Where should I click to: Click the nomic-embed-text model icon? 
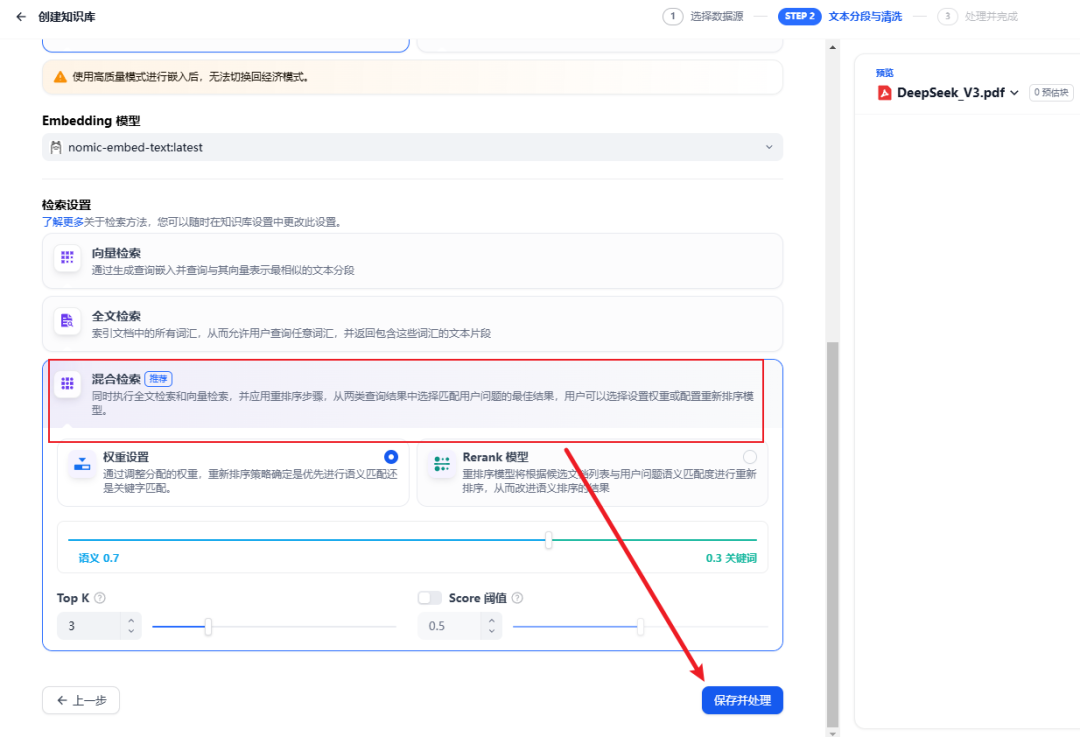(x=56, y=147)
